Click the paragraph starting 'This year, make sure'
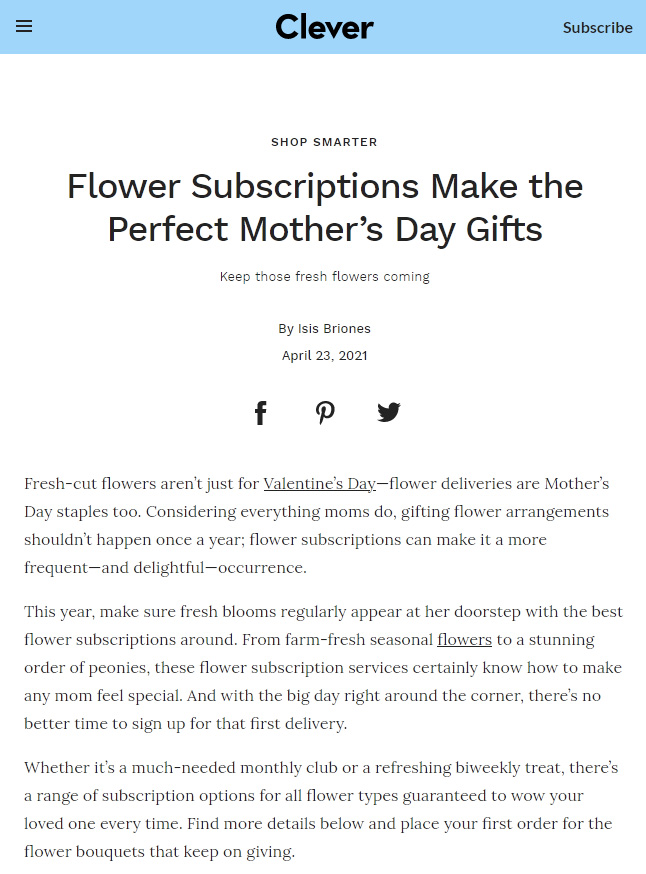 click(324, 667)
